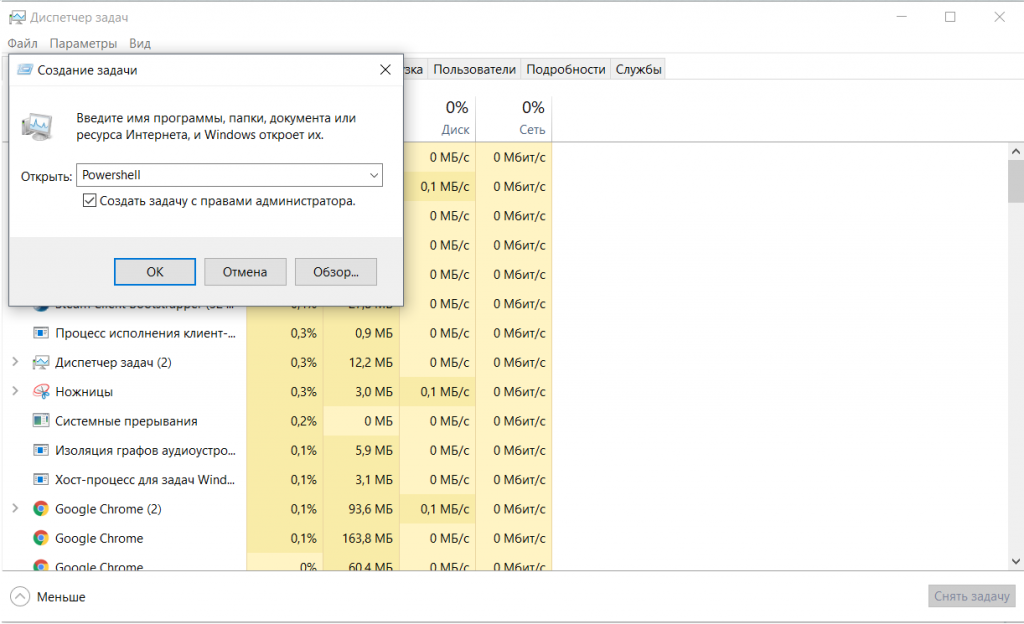Click the Диспетчер задач process icon in list
Screen dimensions: 1024x624
click(41, 362)
